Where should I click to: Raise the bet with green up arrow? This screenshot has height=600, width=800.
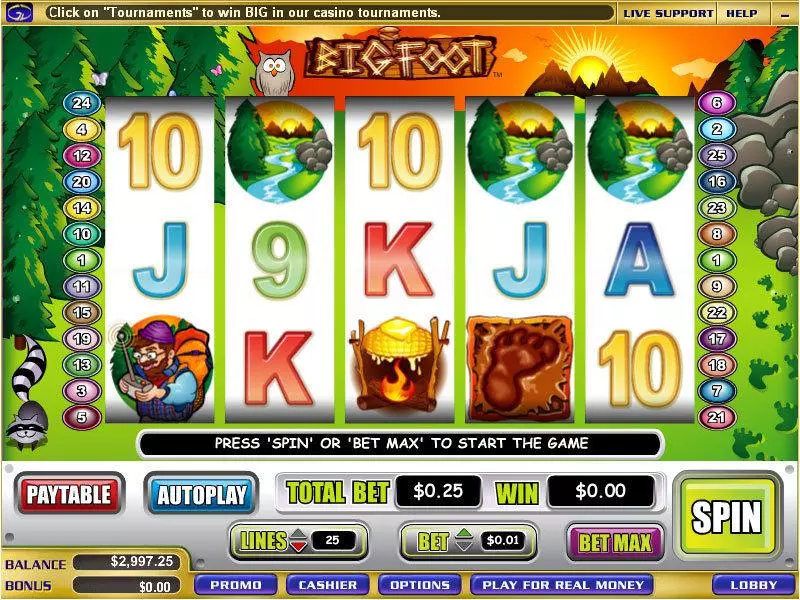[464, 534]
